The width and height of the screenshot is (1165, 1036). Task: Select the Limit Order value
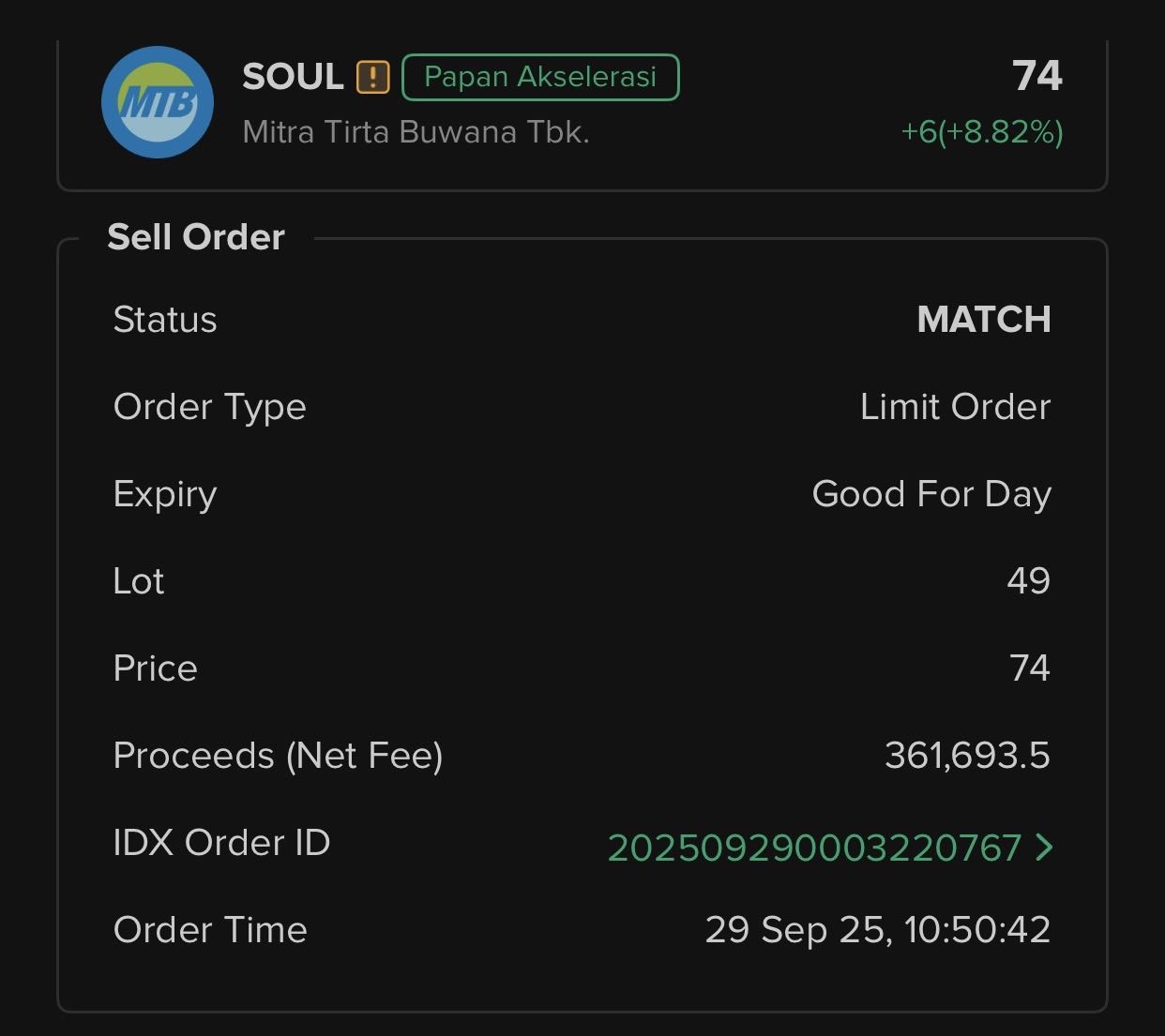(955, 407)
